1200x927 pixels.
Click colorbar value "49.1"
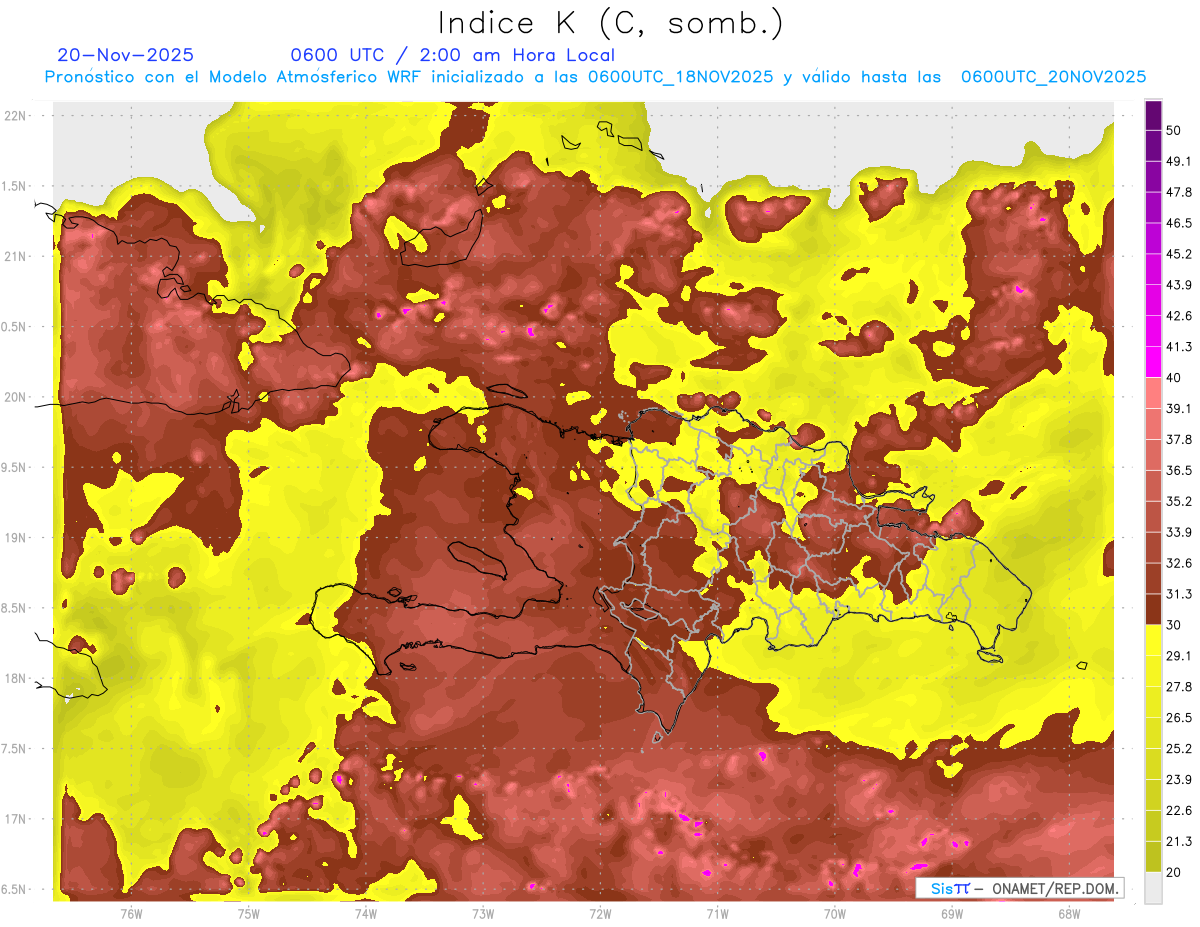point(1179,161)
